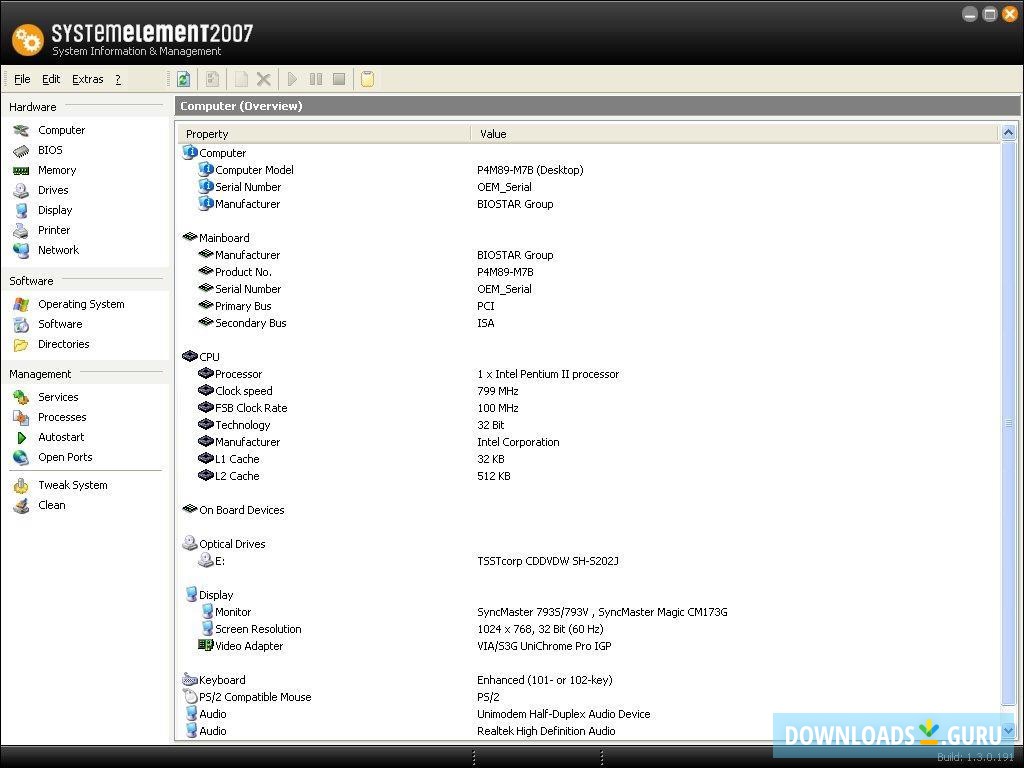1024x768 pixels.
Task: Click the pause toolbar icon
Action: pyautogui.click(x=316, y=79)
